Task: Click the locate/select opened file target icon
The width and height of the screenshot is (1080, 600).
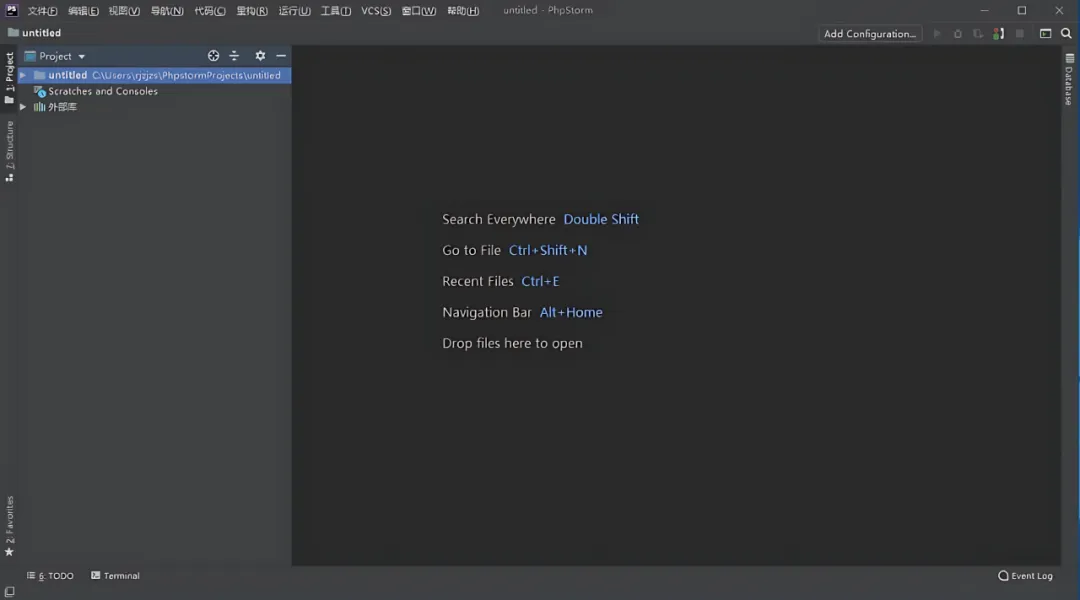Action: coord(214,56)
